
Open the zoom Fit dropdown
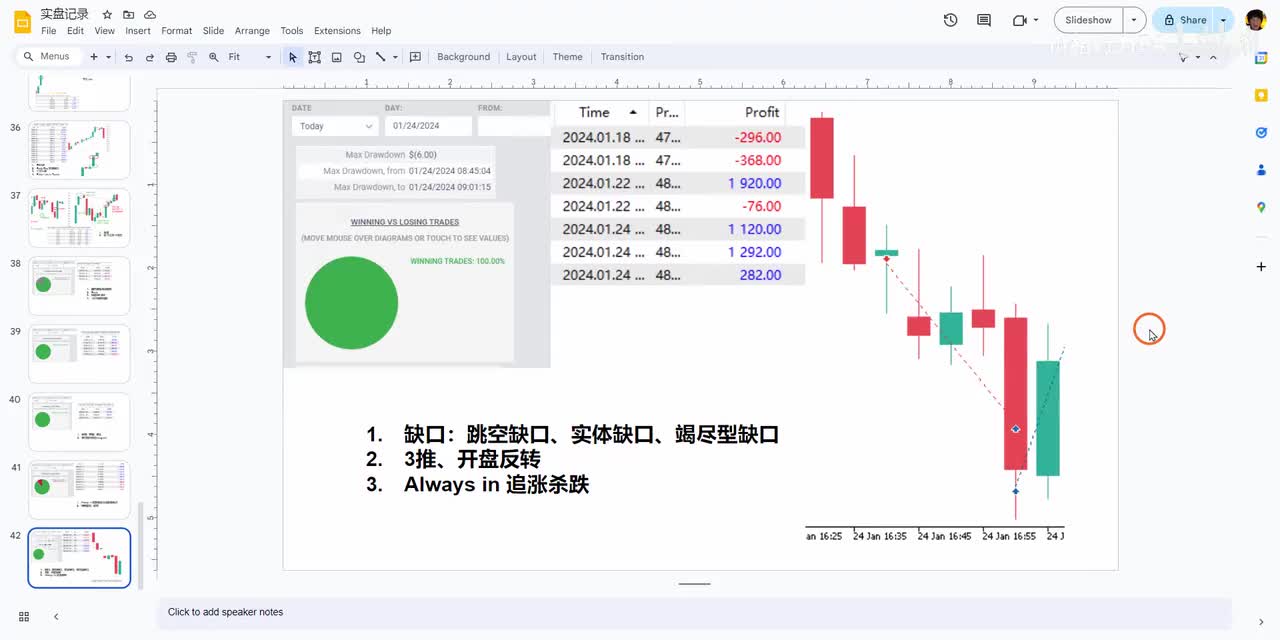250,57
